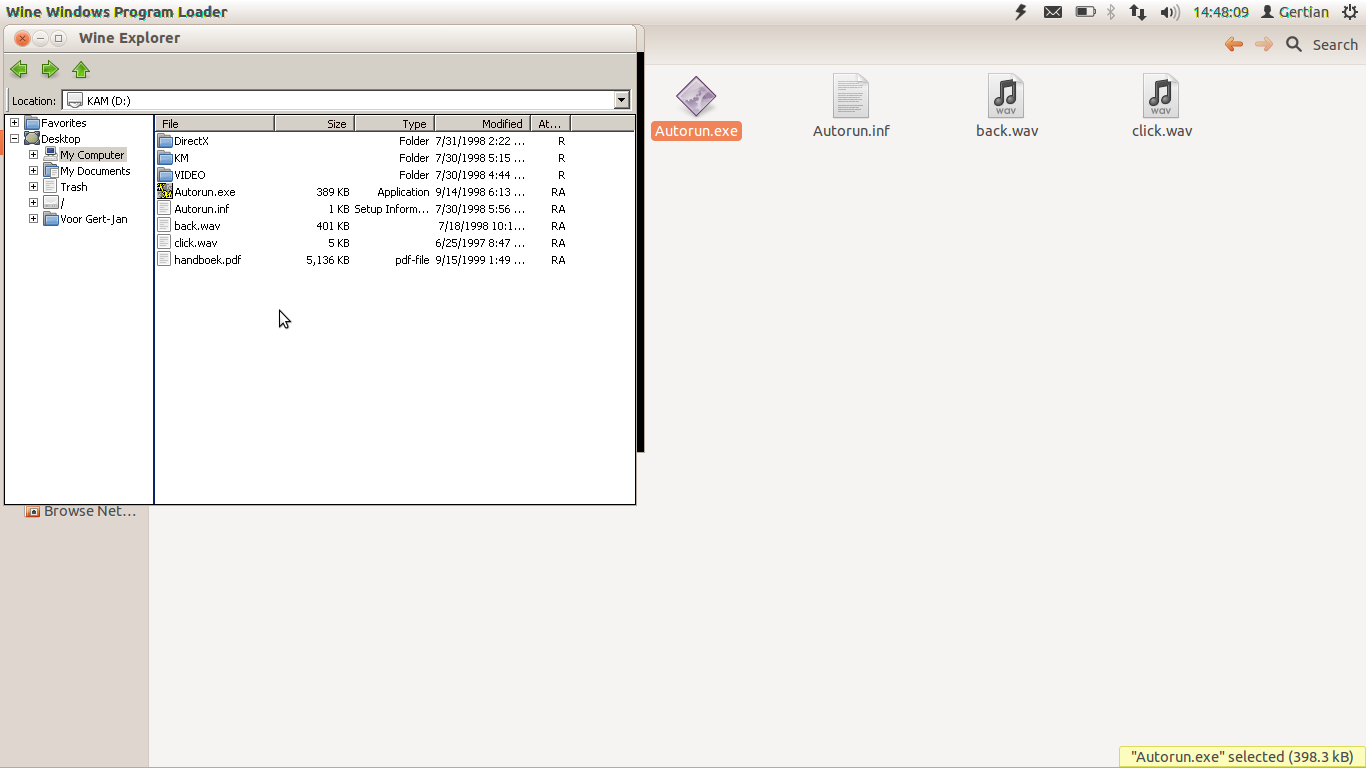This screenshot has width=1366, height=768.
Task: Select the VIDEO folder icon
Action: [165, 175]
